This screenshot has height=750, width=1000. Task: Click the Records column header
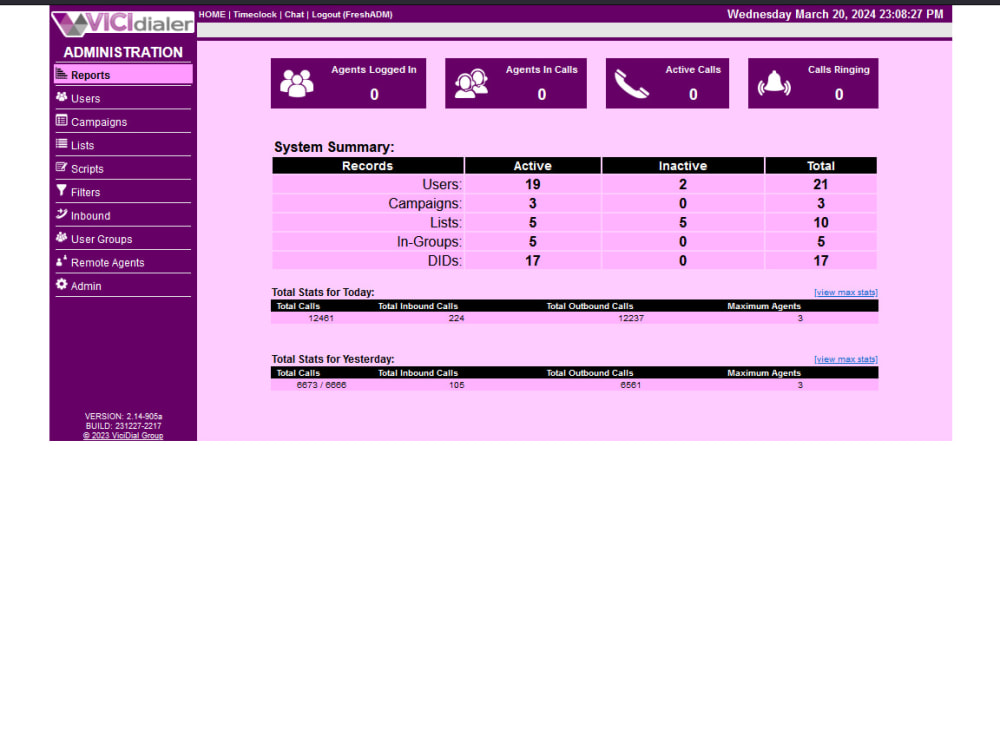[x=368, y=166]
